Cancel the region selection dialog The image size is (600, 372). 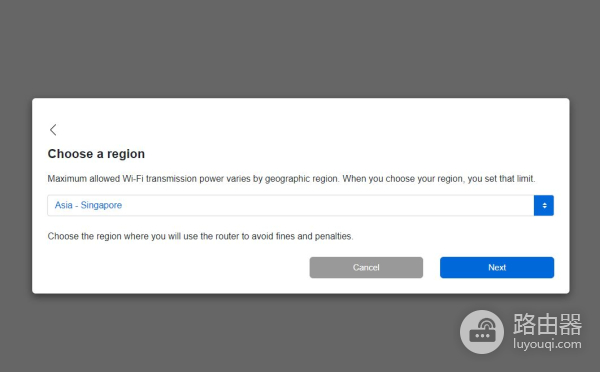tap(366, 268)
